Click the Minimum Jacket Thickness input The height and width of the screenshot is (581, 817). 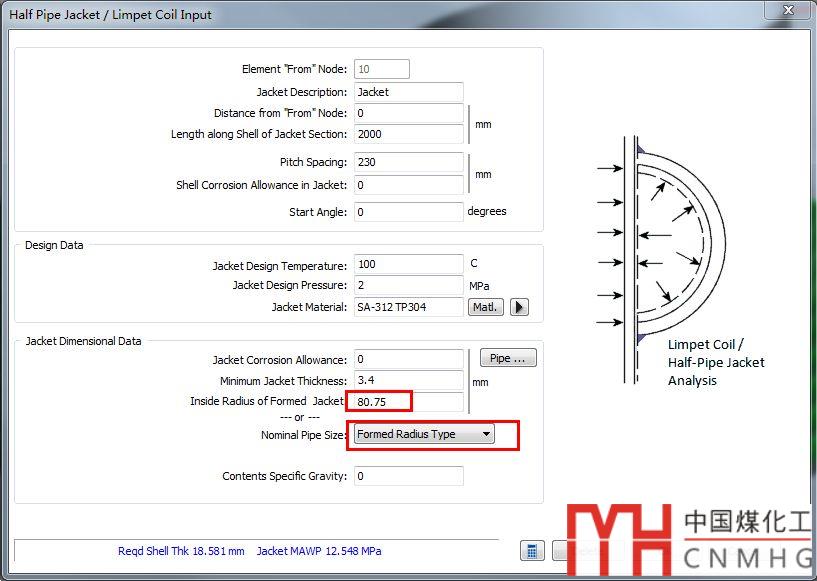click(x=408, y=381)
